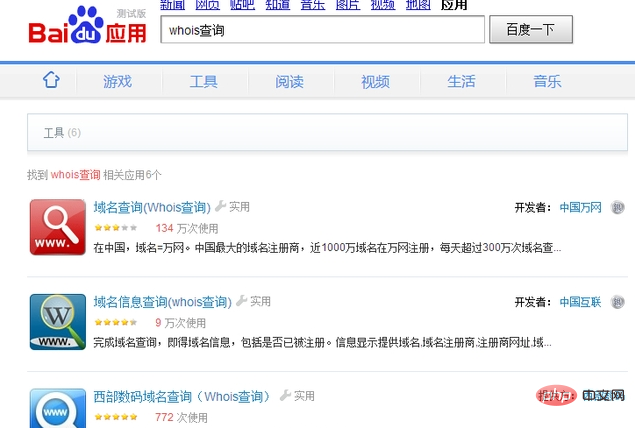Click star rating of 域名信息查询(whois查询)

[116, 322]
